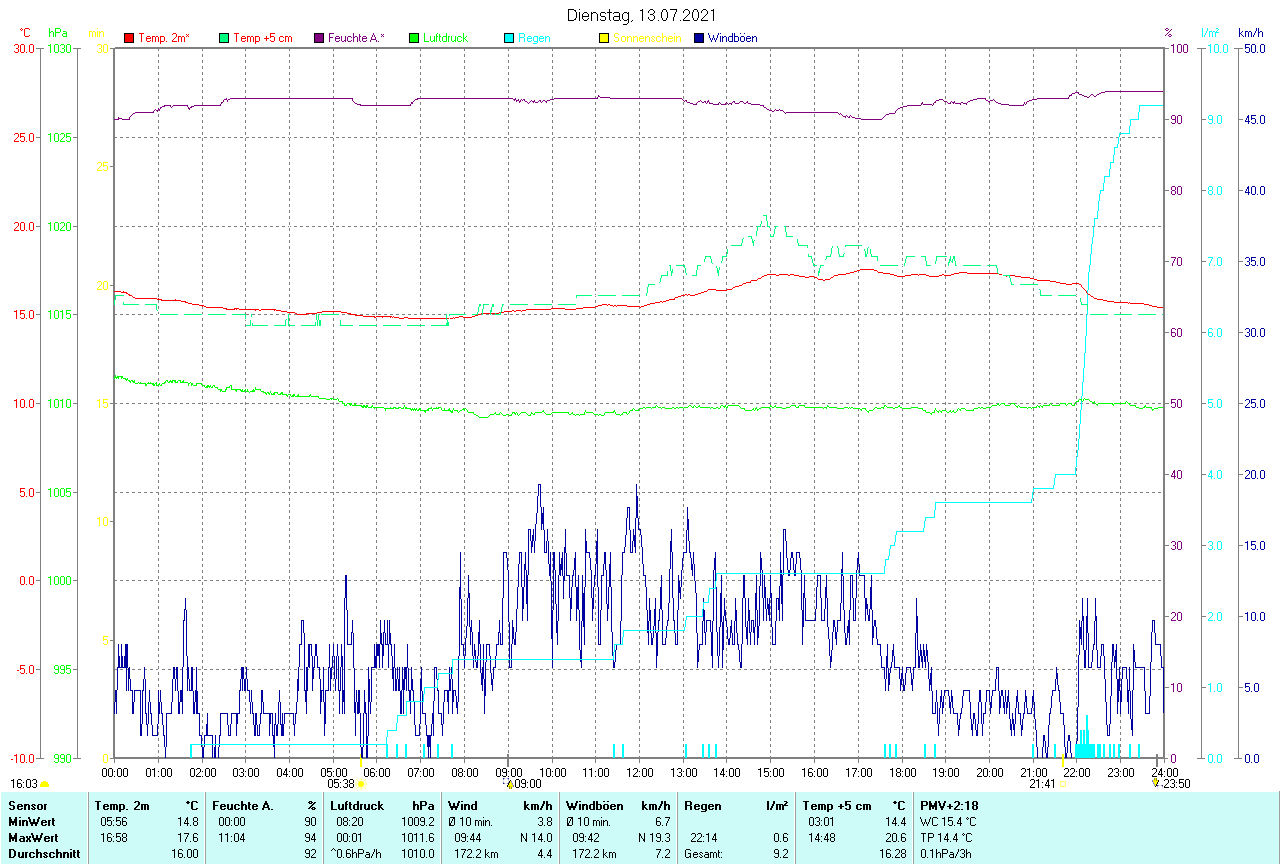Click the purple Feuchte A. legend swatch

tap(319, 38)
